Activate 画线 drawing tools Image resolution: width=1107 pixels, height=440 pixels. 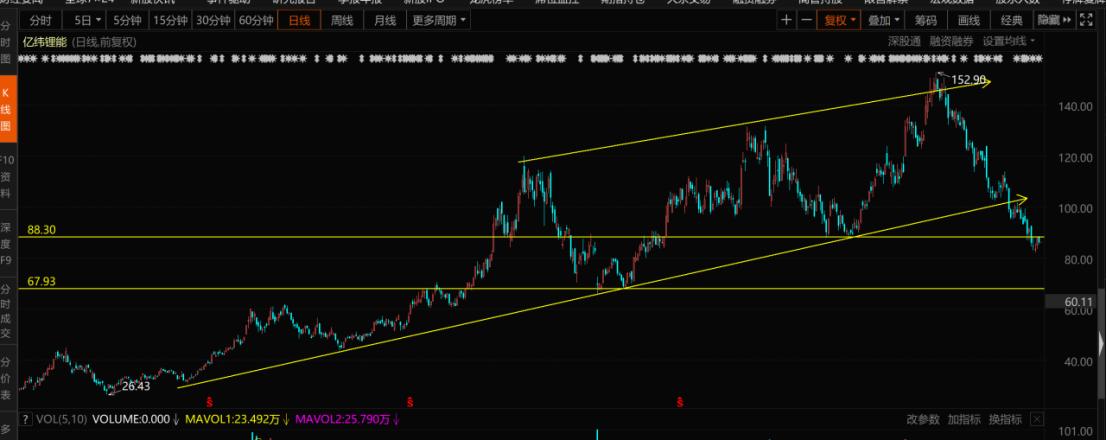pyautogui.click(x=969, y=20)
